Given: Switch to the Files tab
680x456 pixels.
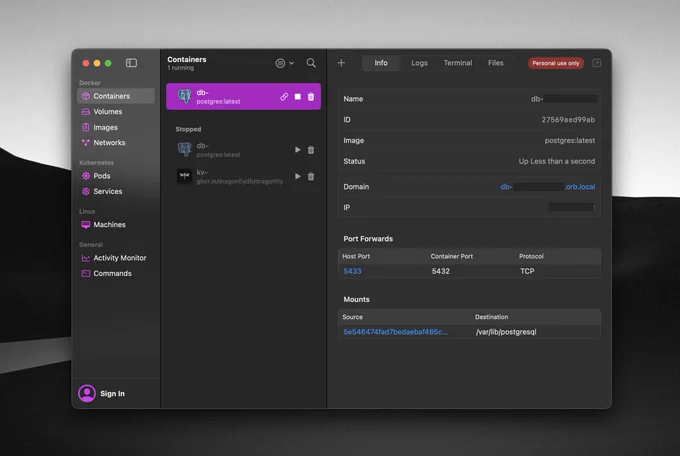Looking at the screenshot, I should [x=496, y=63].
